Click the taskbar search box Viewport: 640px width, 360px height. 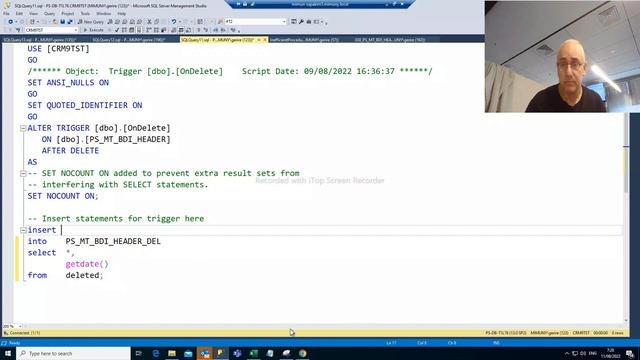73,353
